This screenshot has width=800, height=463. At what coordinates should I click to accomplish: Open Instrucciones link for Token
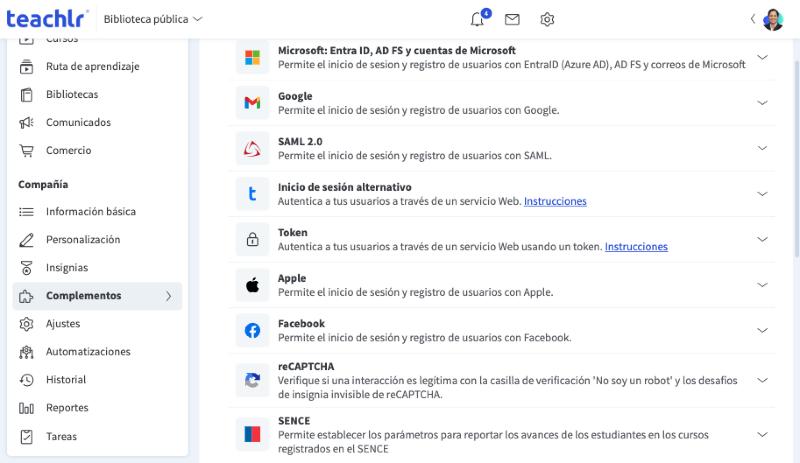[636, 247]
